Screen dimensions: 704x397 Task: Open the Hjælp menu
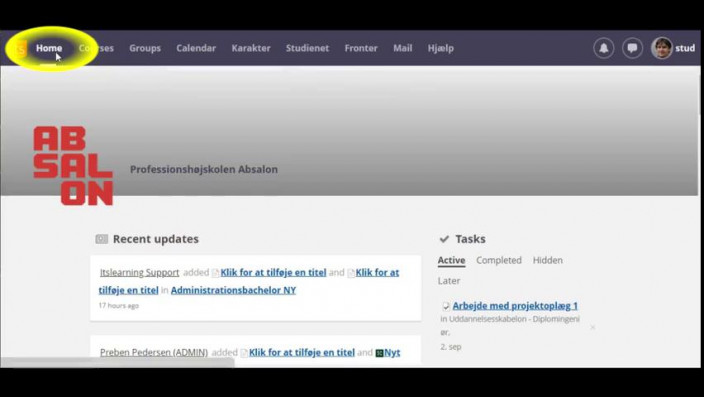click(441, 49)
